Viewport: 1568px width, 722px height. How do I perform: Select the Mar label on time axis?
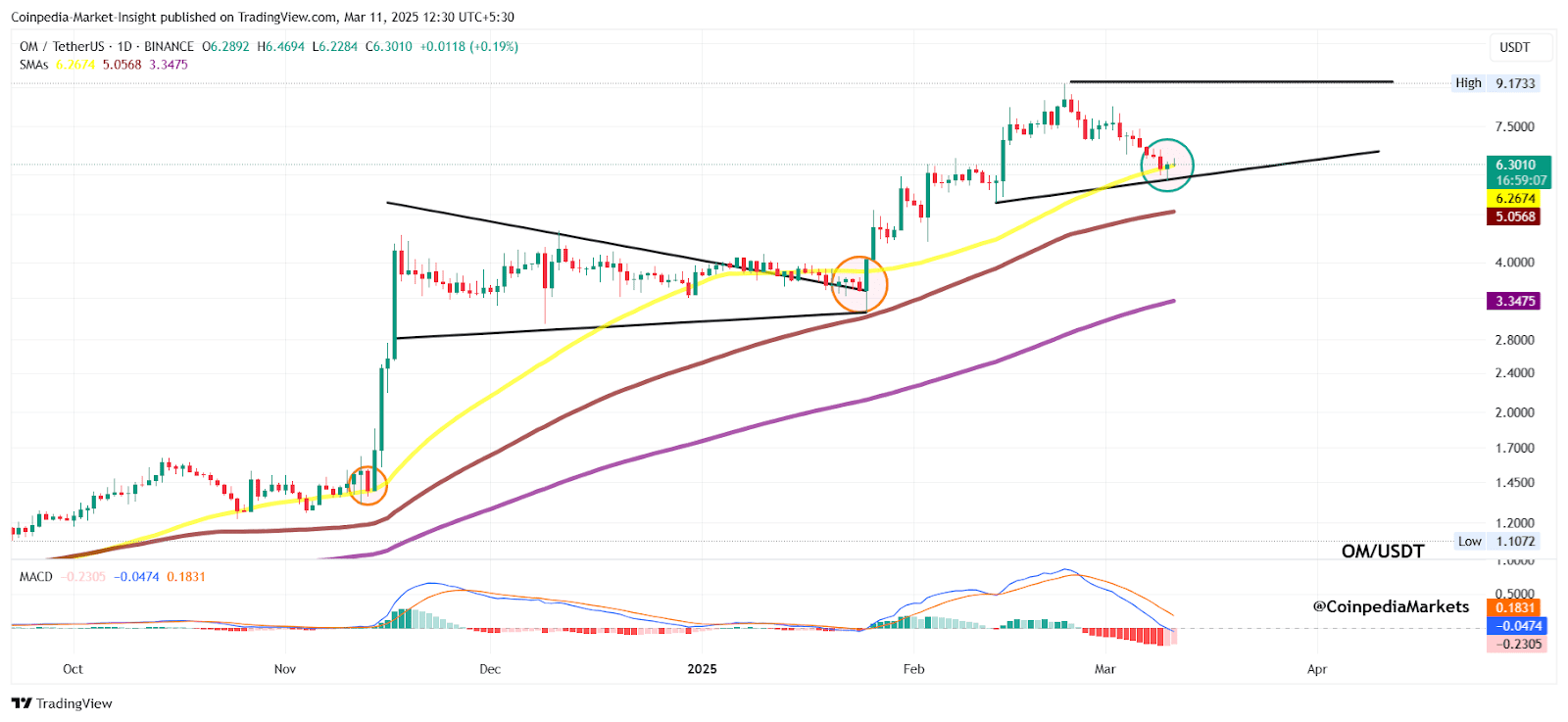pyautogui.click(x=1104, y=669)
